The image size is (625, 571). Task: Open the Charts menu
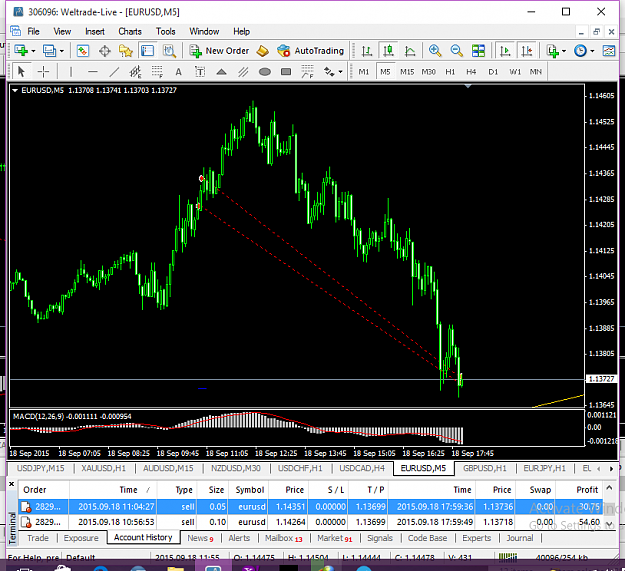130,31
